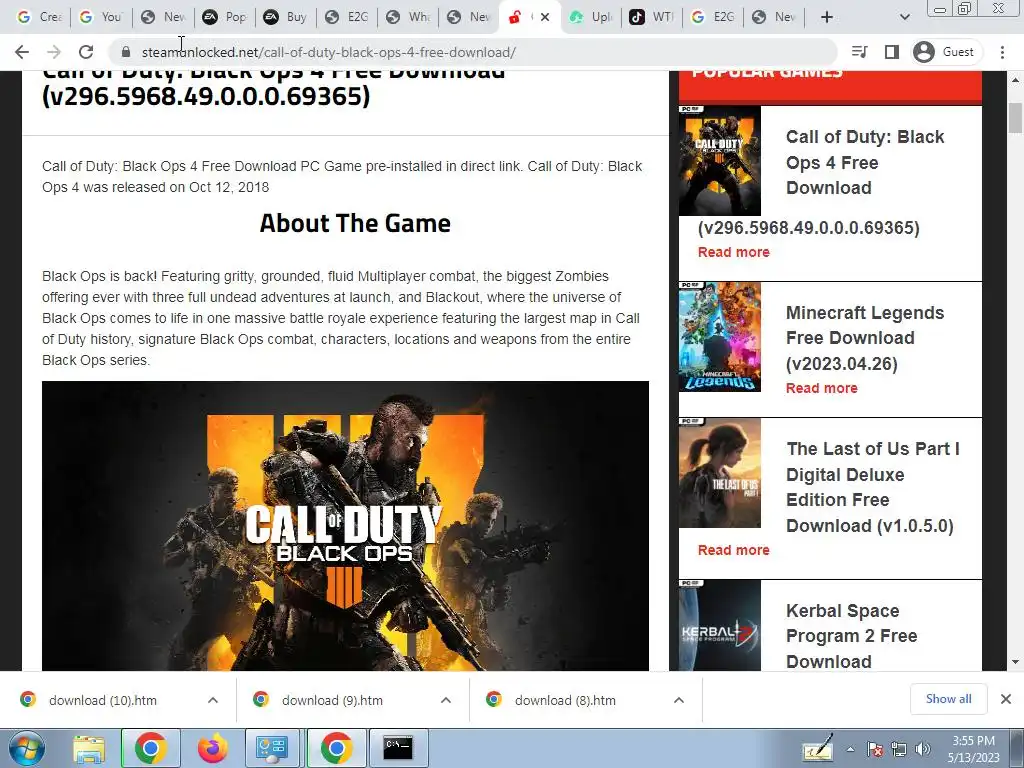The height and width of the screenshot is (768, 1024).
Task: Open The Last of Us Part I thumbnail
Action: pos(720,473)
